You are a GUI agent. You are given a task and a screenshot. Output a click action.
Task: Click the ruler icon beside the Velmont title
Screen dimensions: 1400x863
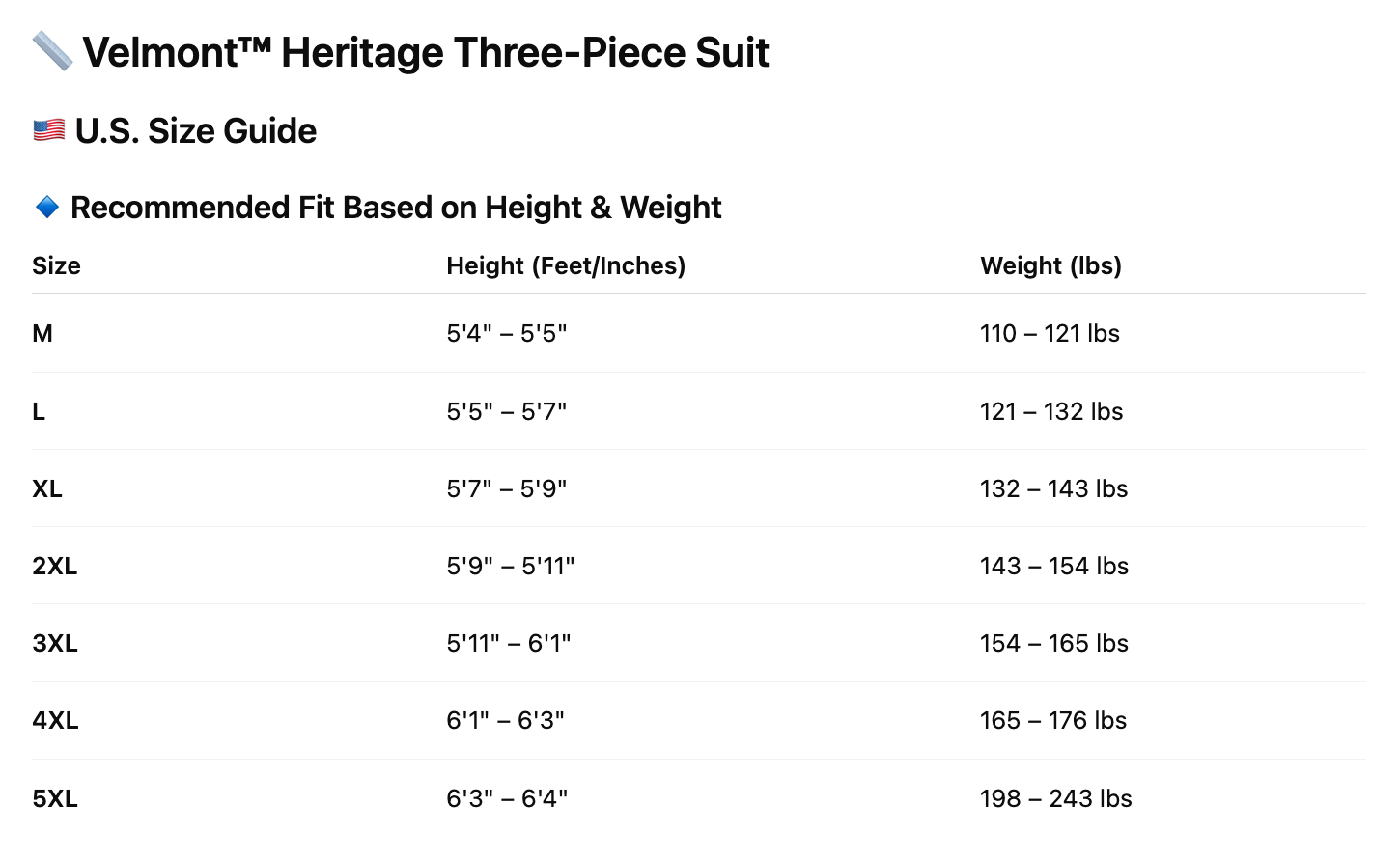(52, 51)
